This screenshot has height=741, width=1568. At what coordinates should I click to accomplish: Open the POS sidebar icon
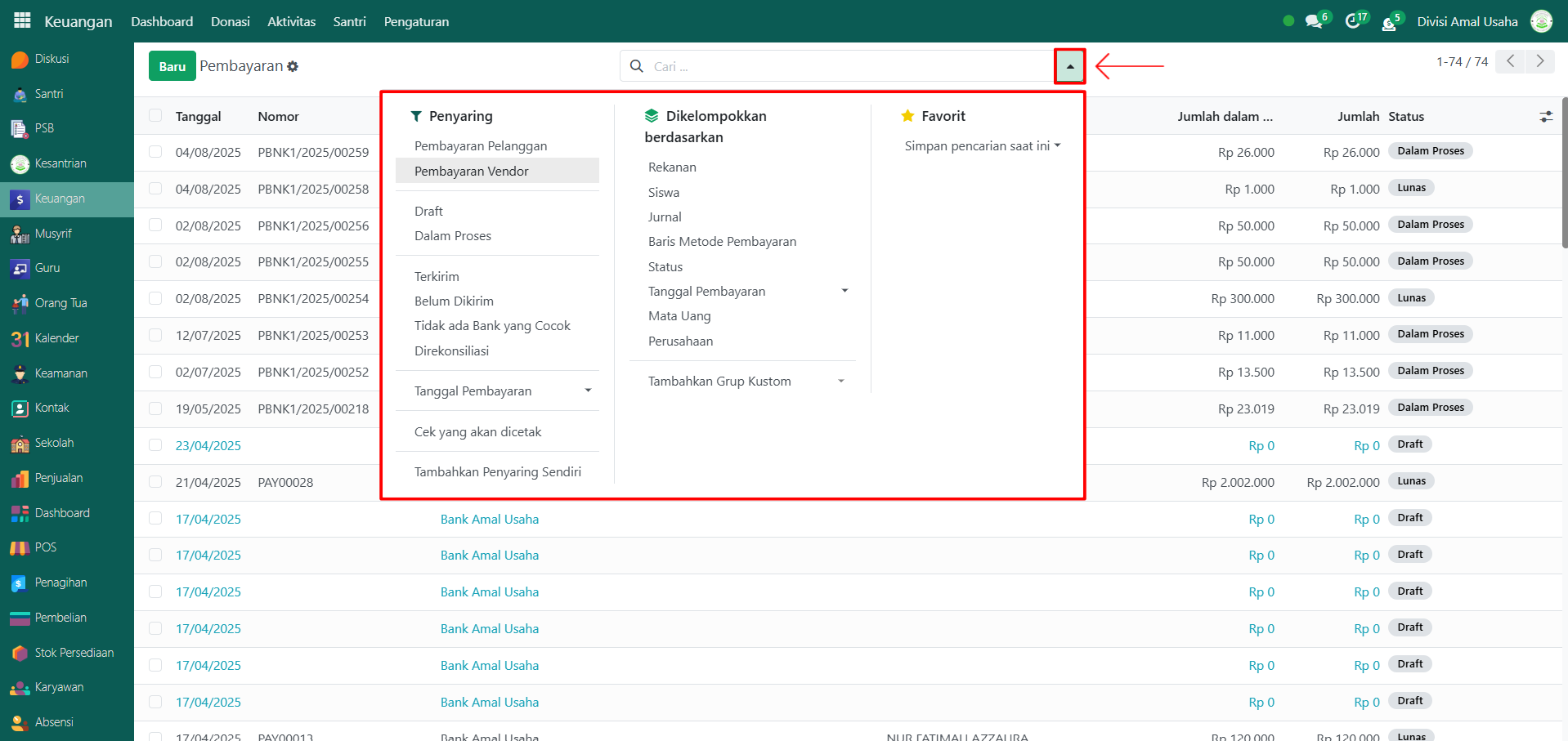coord(20,548)
